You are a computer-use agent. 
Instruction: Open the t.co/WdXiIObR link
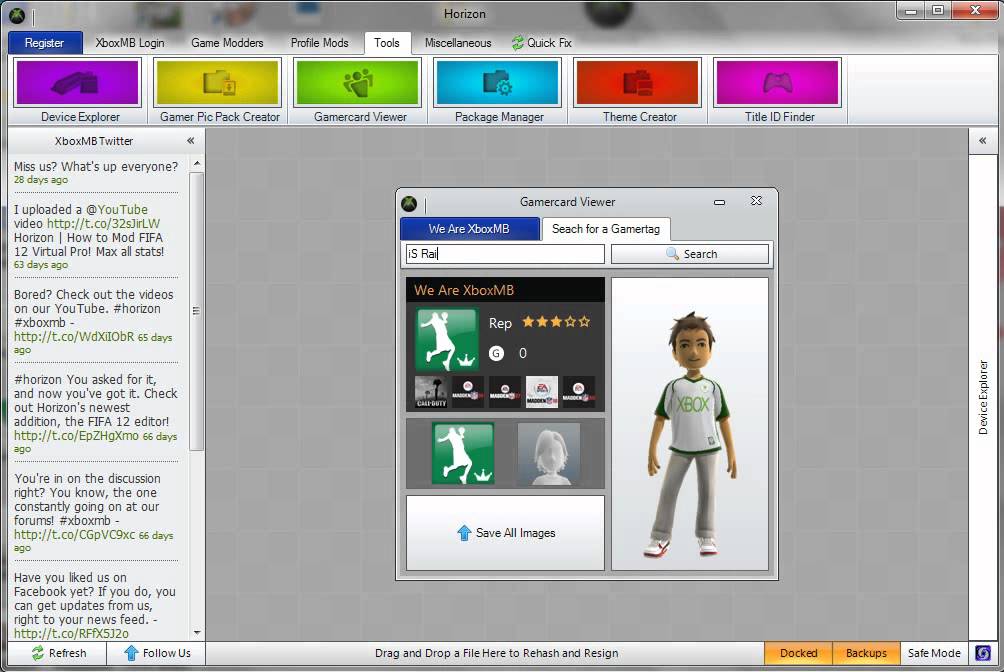pos(74,336)
